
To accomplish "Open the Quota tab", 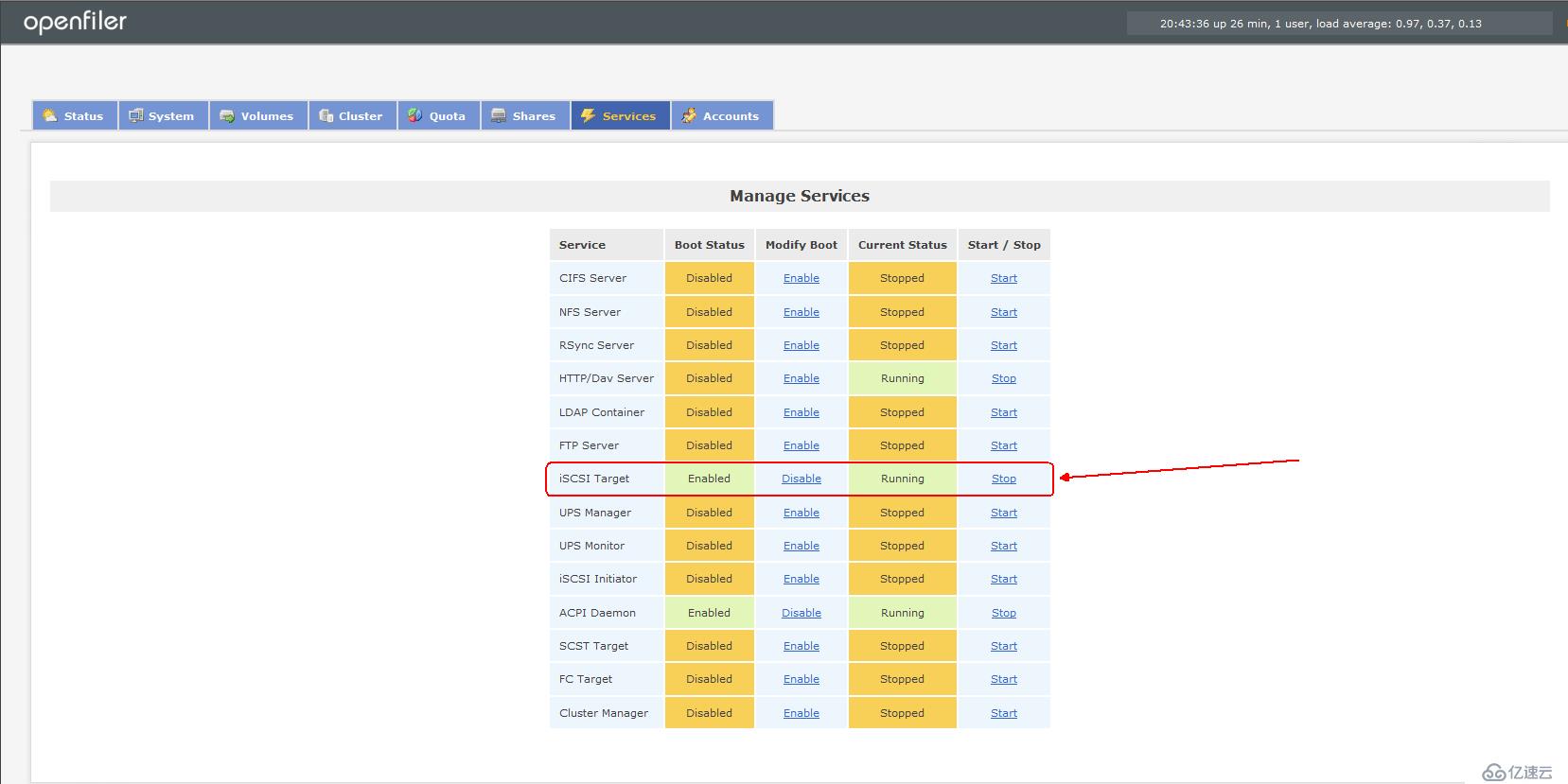I will pos(439,115).
